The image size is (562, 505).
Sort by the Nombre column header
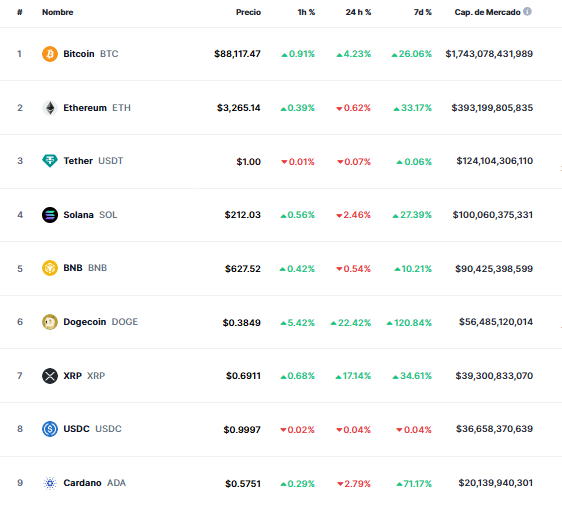point(57,12)
